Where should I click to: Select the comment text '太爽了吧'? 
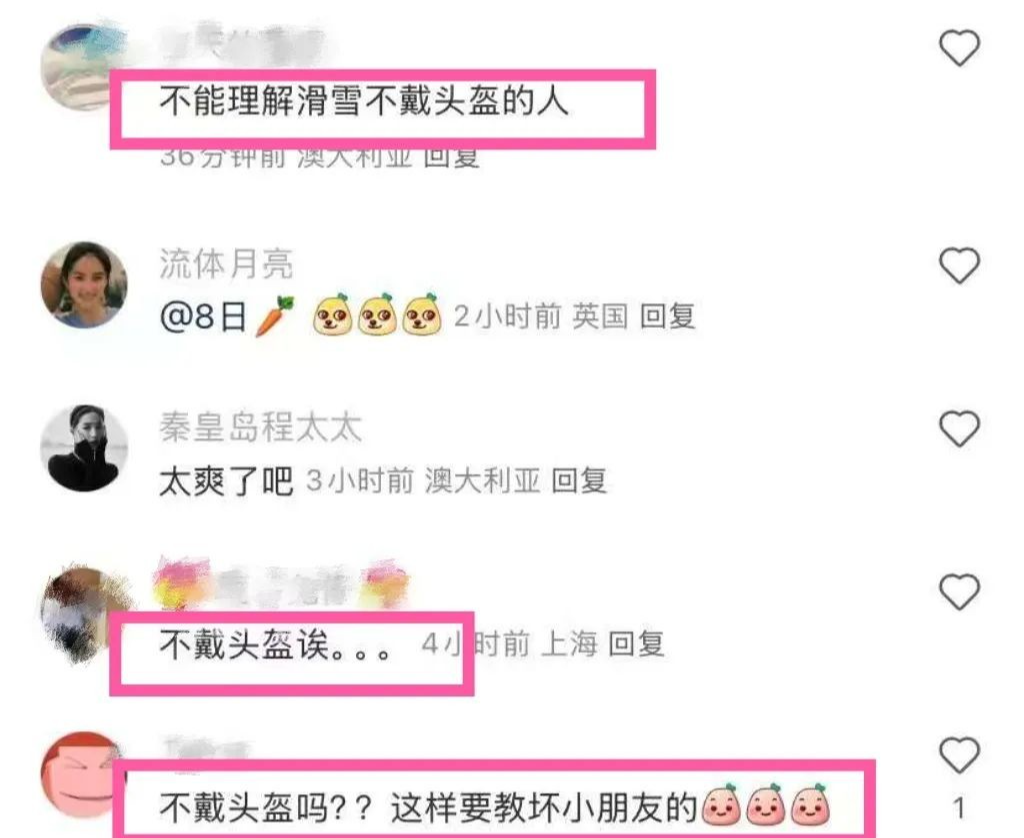(x=226, y=481)
